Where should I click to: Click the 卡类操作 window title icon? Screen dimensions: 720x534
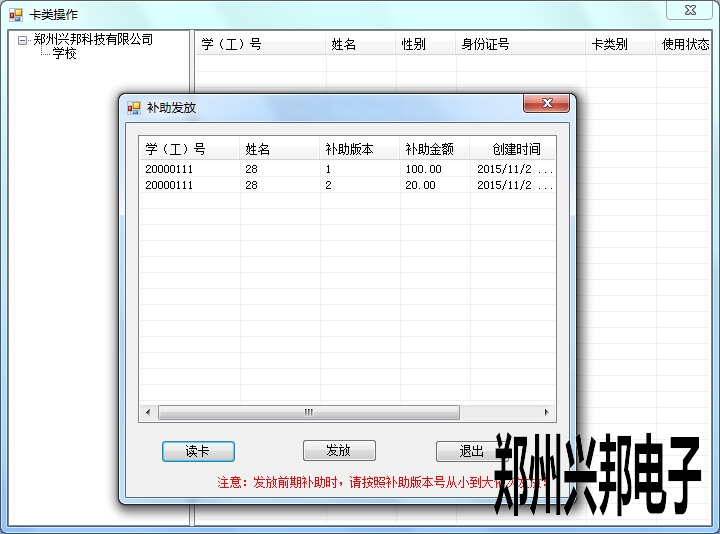tap(16, 14)
